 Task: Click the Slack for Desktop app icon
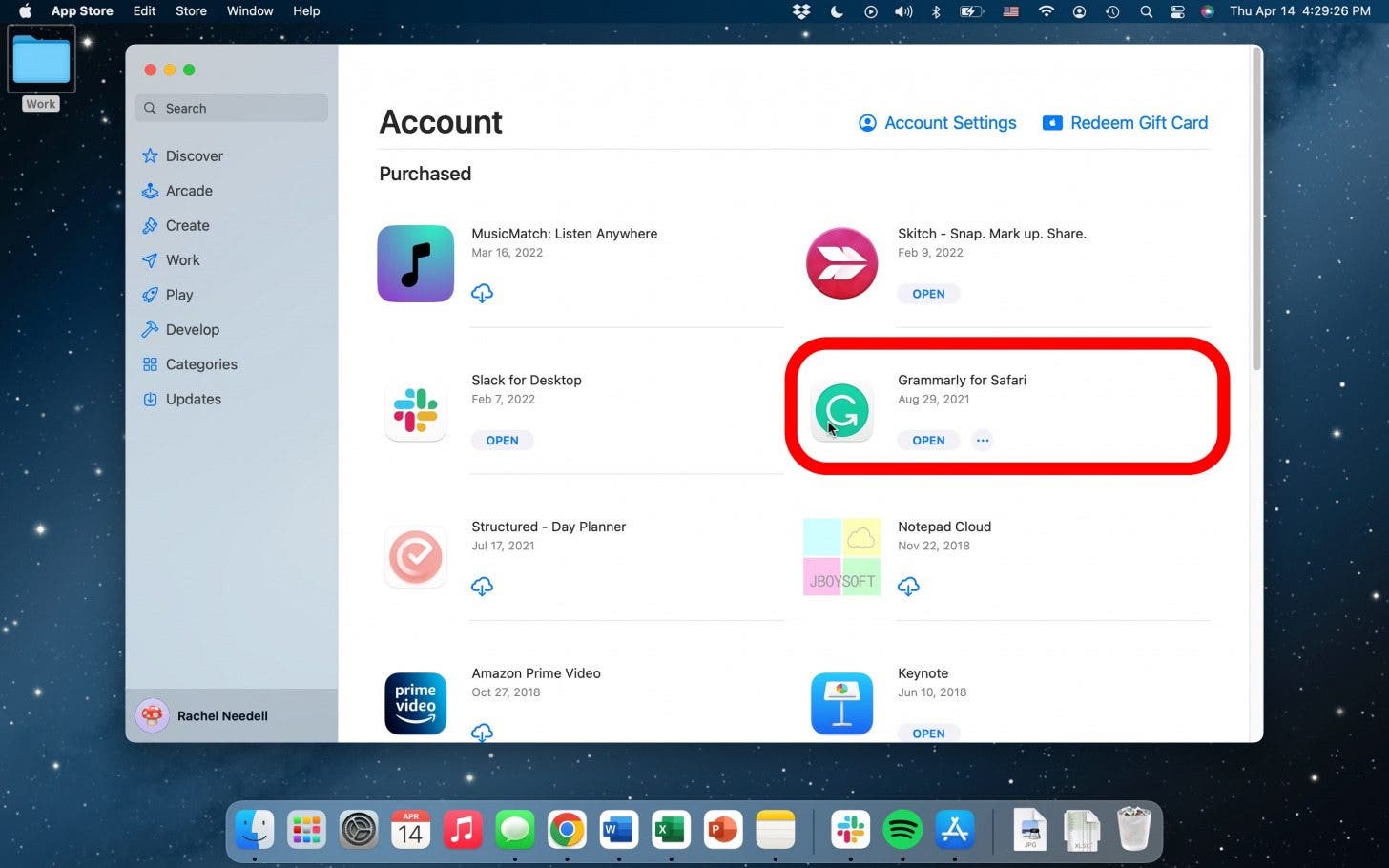(x=416, y=411)
